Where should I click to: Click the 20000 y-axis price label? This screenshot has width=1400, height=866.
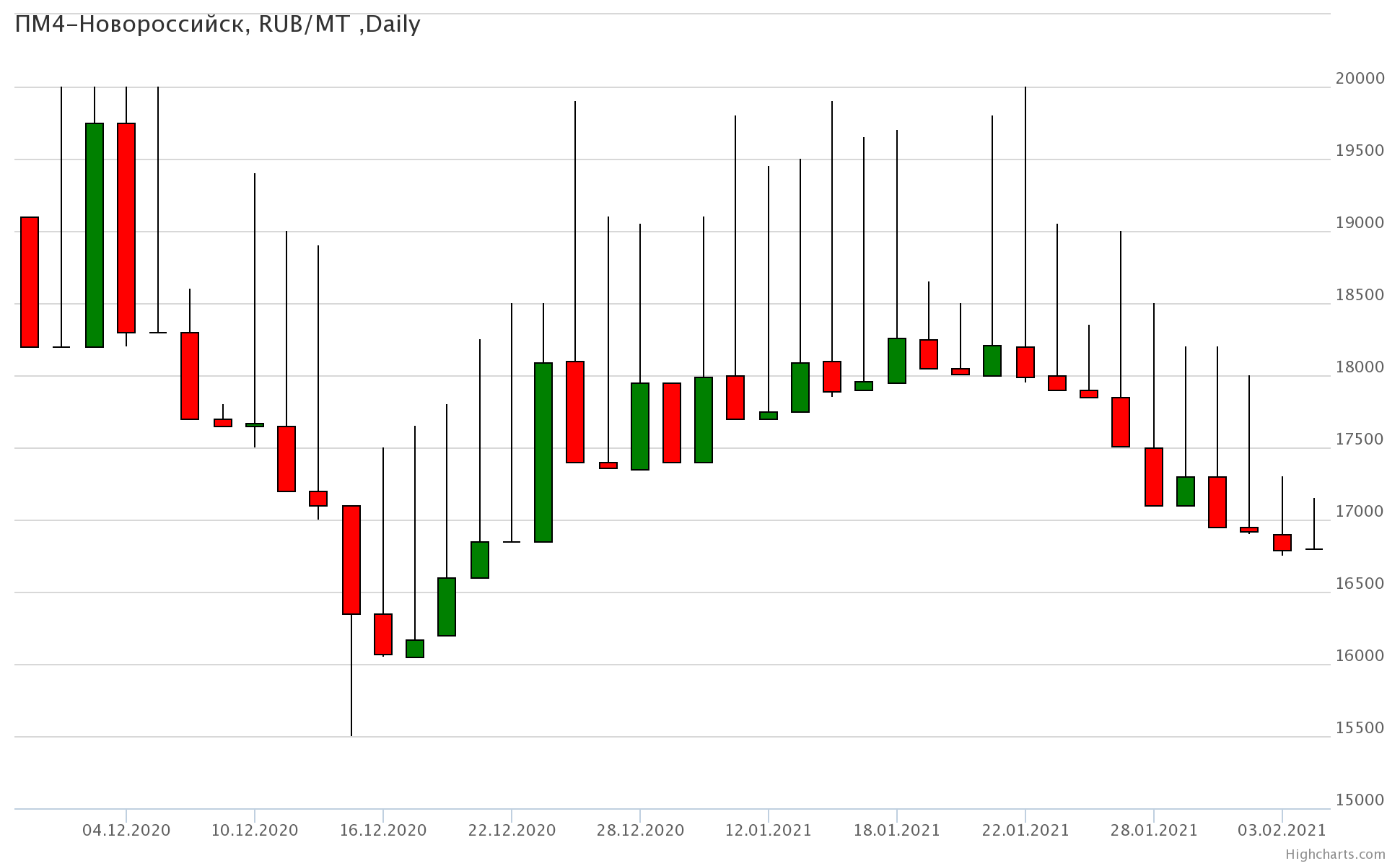1360,79
